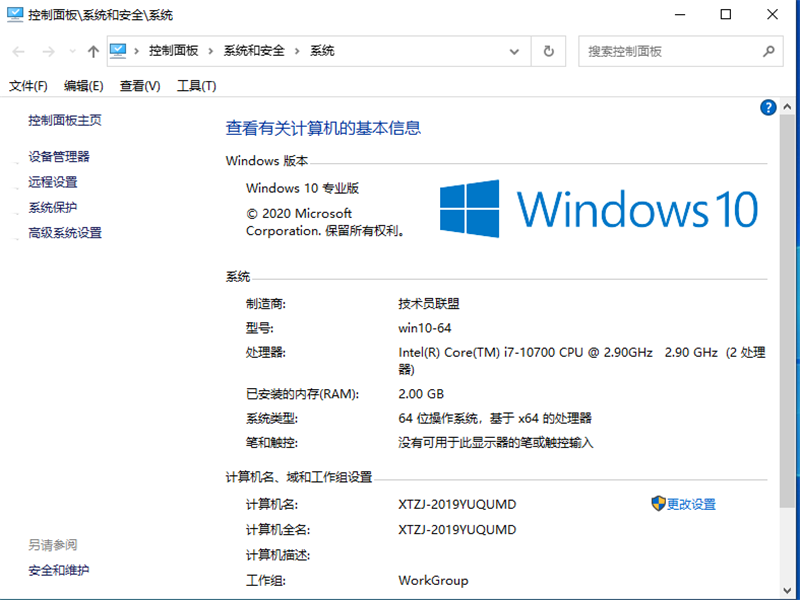This screenshot has width=800, height=600.
Task: Open the 文件(F) menu
Action: [x=27, y=86]
